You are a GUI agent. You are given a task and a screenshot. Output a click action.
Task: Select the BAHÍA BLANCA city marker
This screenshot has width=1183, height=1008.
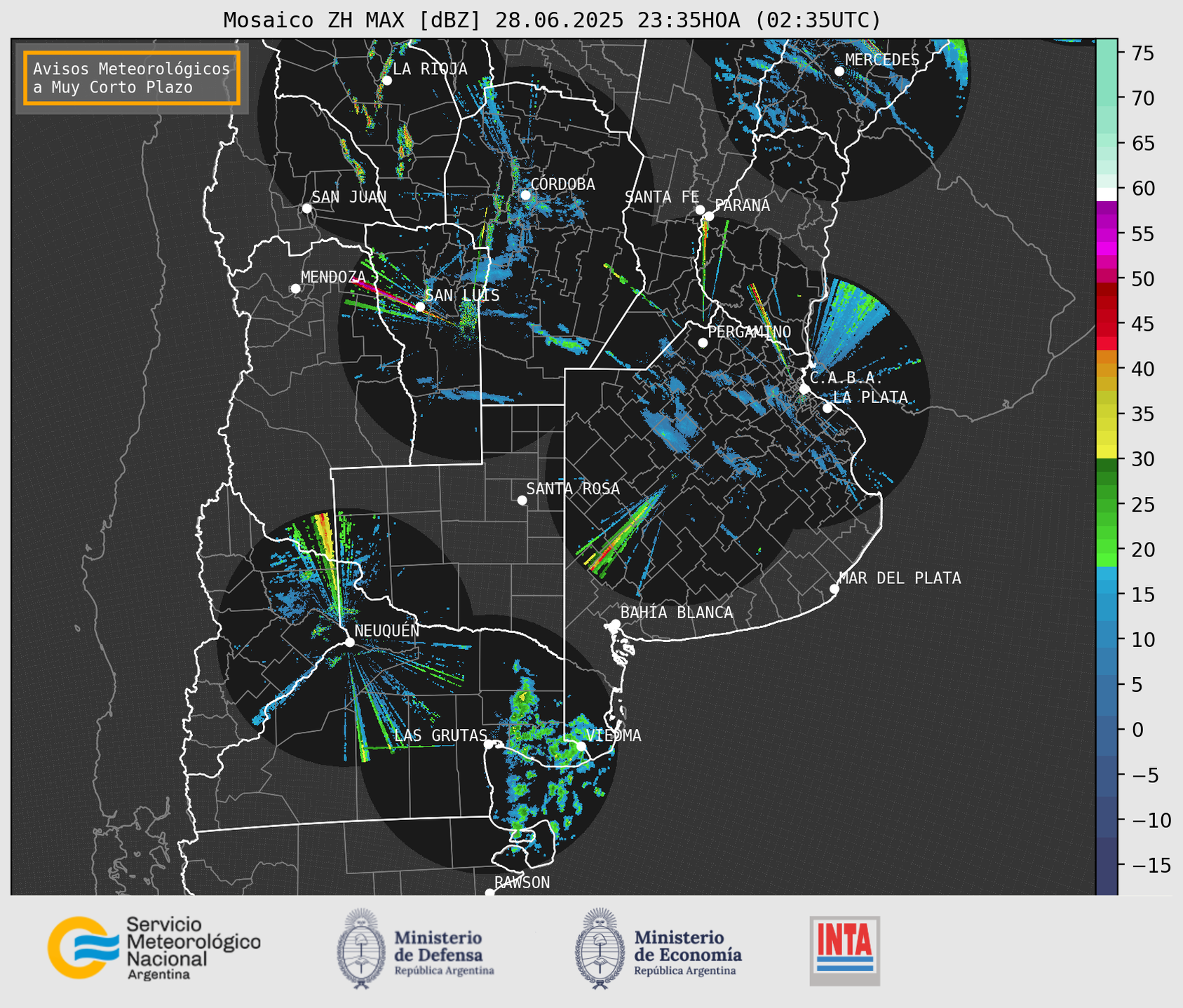point(615,624)
